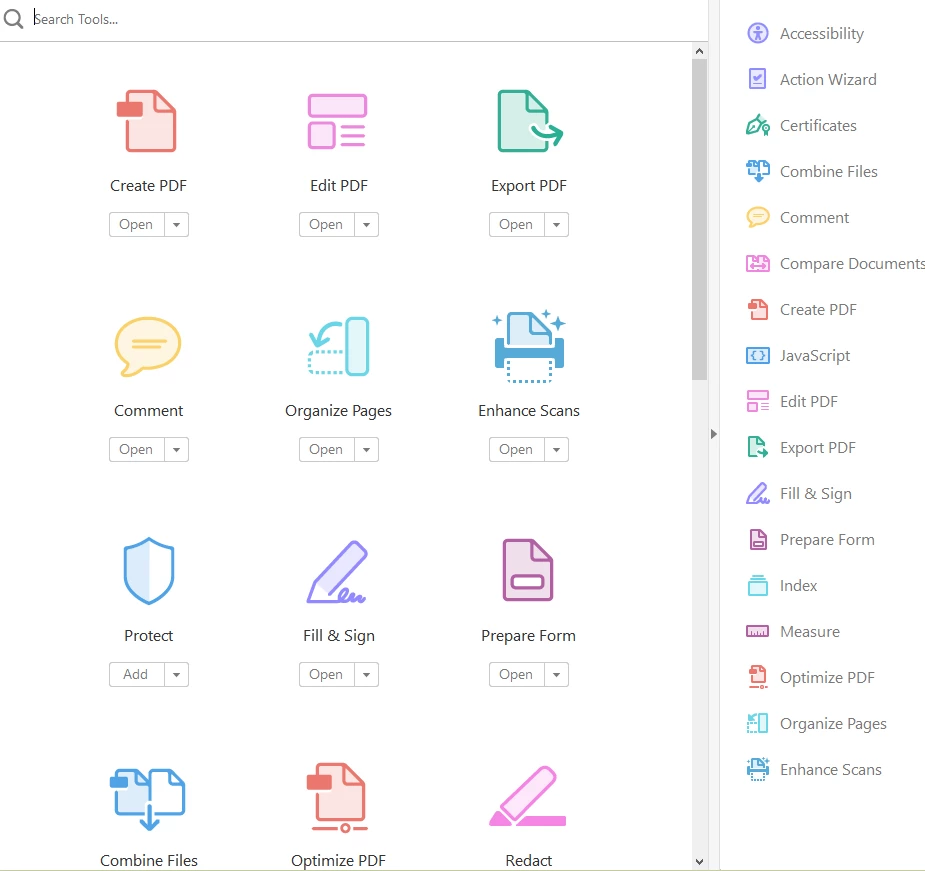
Task: Click Open button under Comment
Action: point(136,450)
